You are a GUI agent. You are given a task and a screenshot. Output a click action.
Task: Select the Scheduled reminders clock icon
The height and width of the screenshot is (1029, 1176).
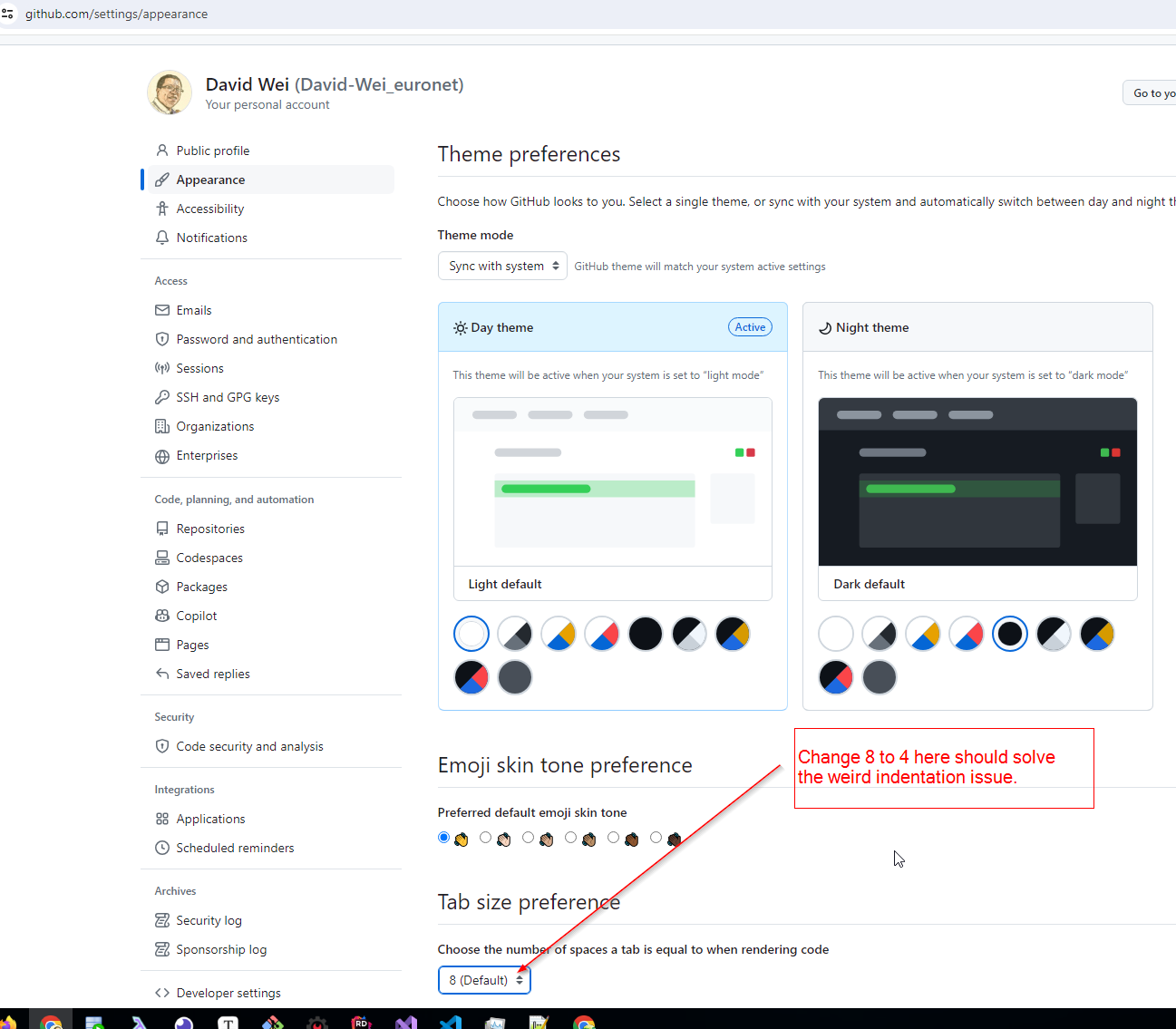(161, 848)
